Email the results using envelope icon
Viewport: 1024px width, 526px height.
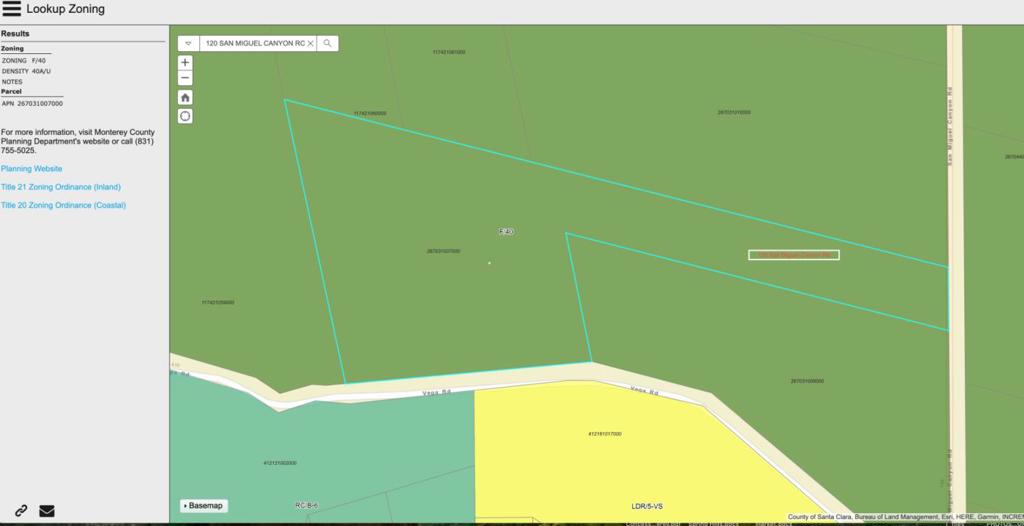[47, 511]
